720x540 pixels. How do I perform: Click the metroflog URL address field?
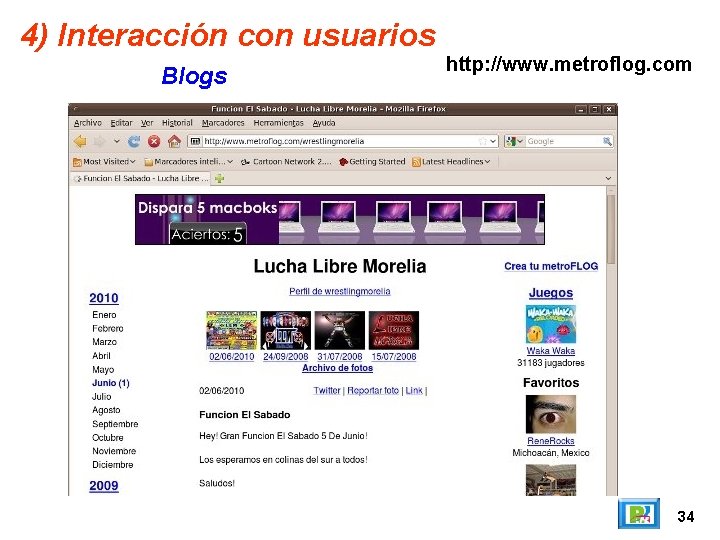[339, 141]
